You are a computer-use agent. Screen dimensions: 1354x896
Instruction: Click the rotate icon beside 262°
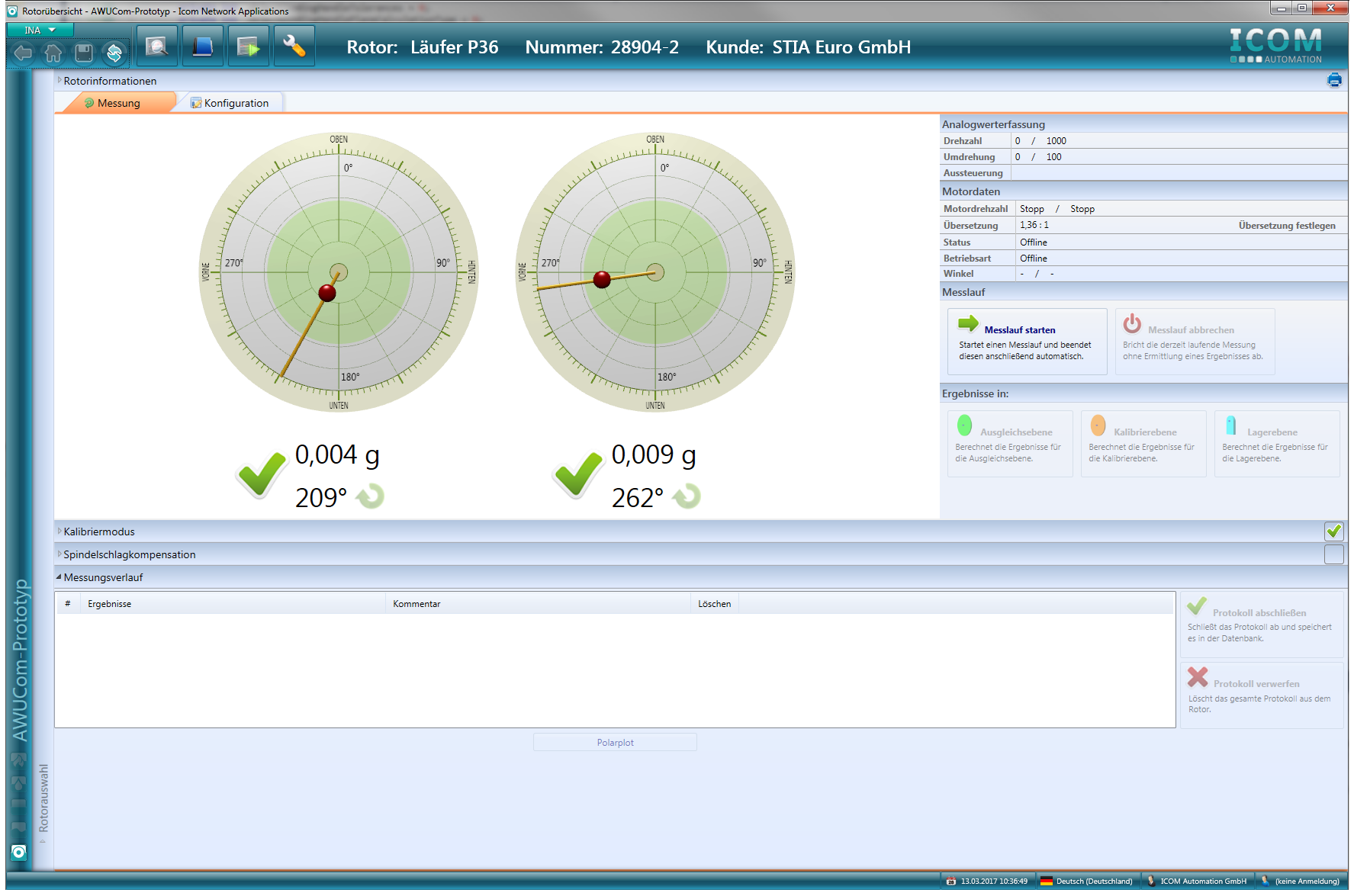(x=687, y=497)
